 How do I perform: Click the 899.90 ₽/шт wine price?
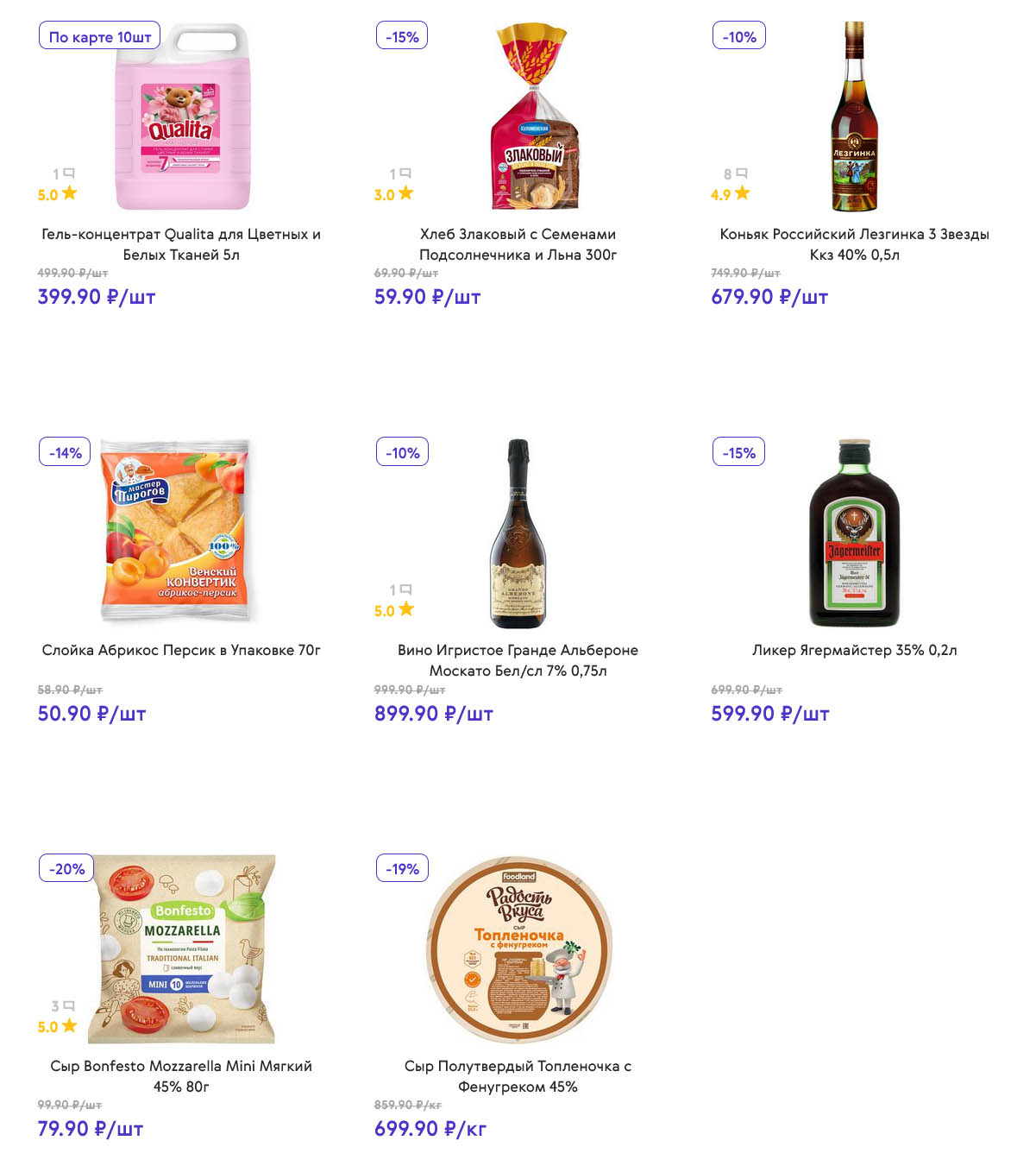pyautogui.click(x=433, y=714)
